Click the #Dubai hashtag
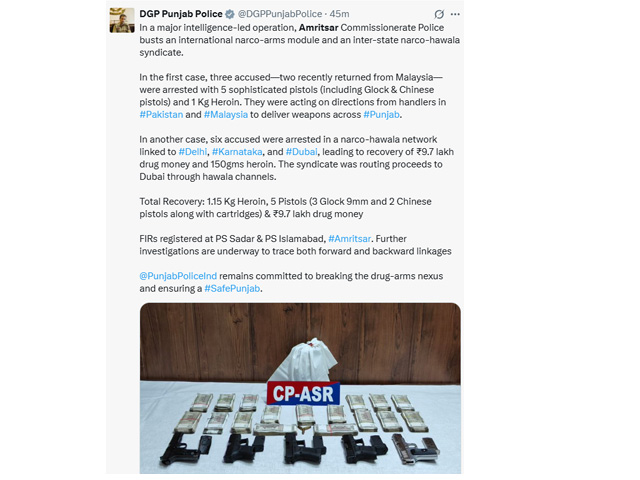The image size is (640, 480). [302, 152]
